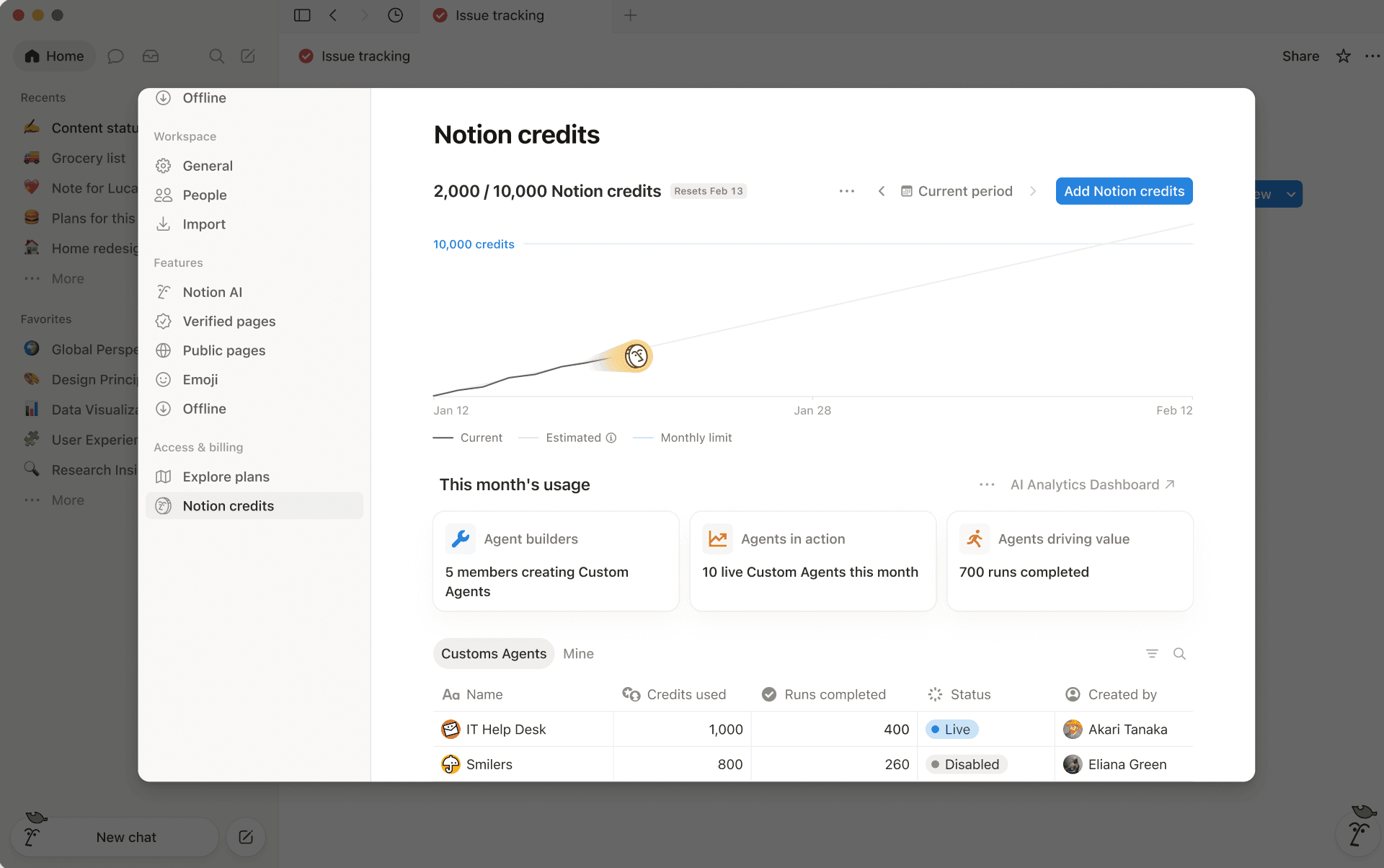Open the Import option under Workspace
The height and width of the screenshot is (868, 1384).
(x=204, y=224)
